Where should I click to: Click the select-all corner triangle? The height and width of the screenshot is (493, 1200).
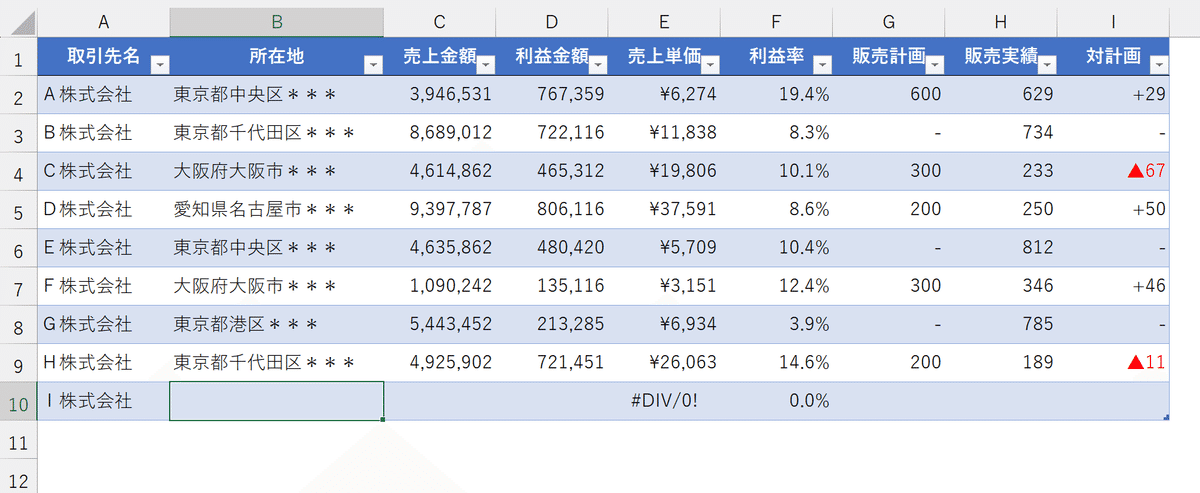coord(24,25)
